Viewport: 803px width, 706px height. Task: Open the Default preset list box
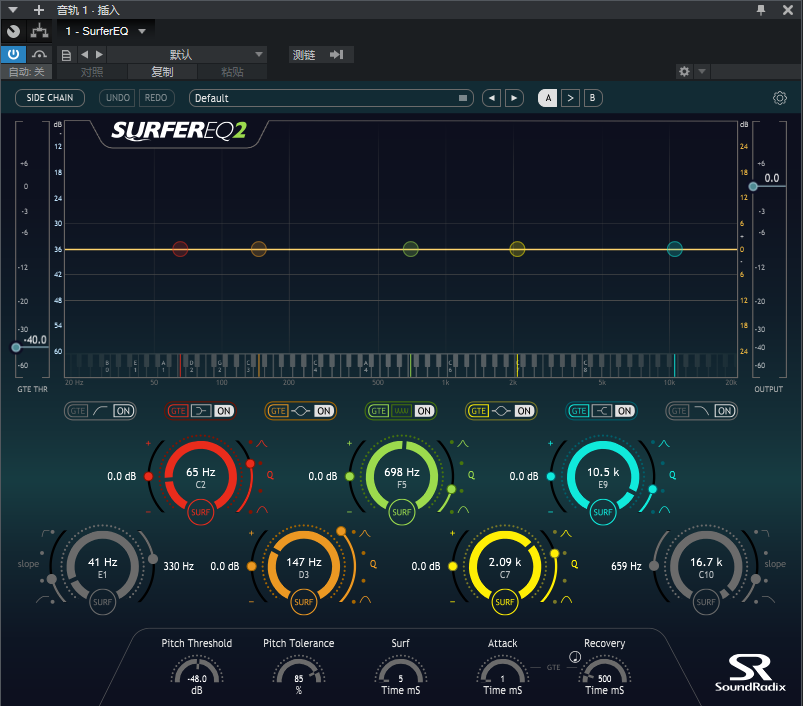[x=331, y=98]
